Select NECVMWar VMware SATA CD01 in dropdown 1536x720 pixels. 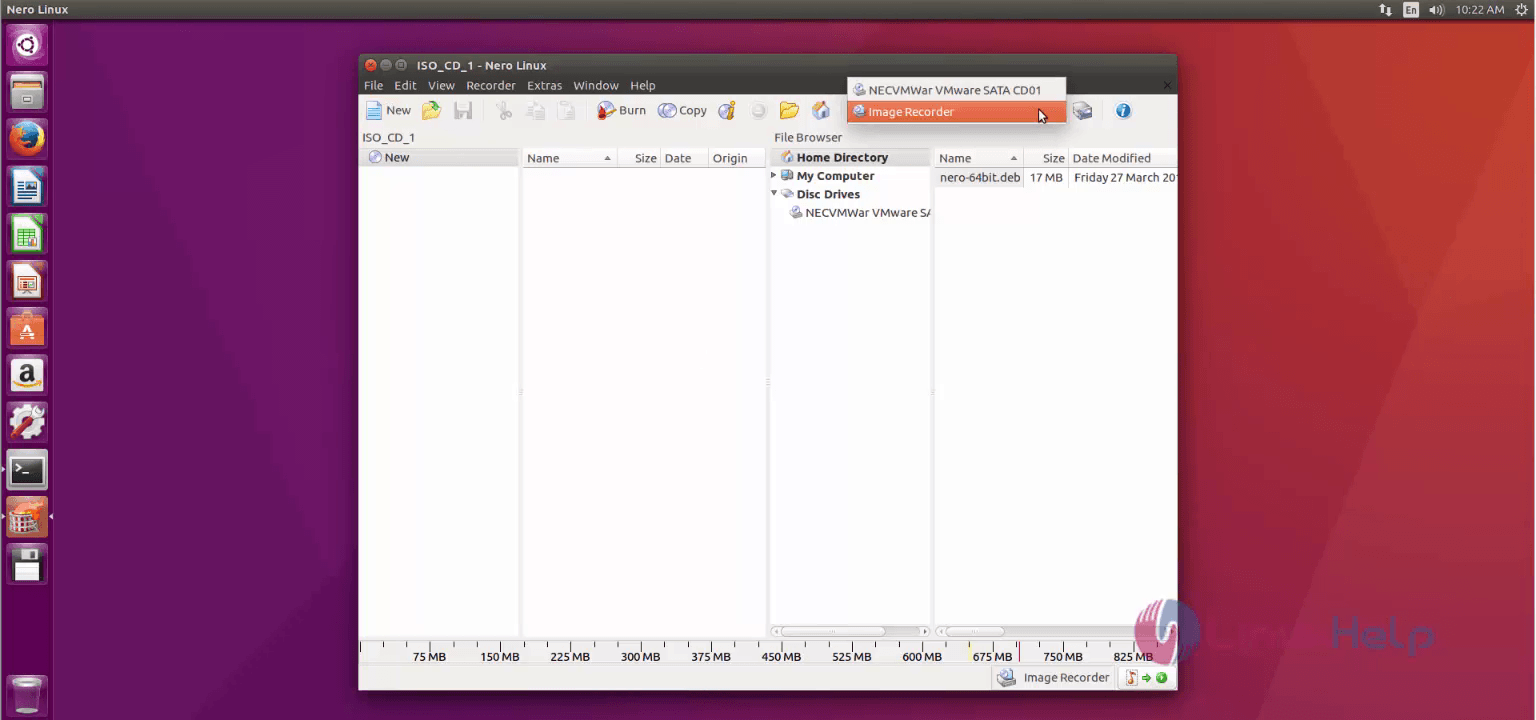coord(957,90)
